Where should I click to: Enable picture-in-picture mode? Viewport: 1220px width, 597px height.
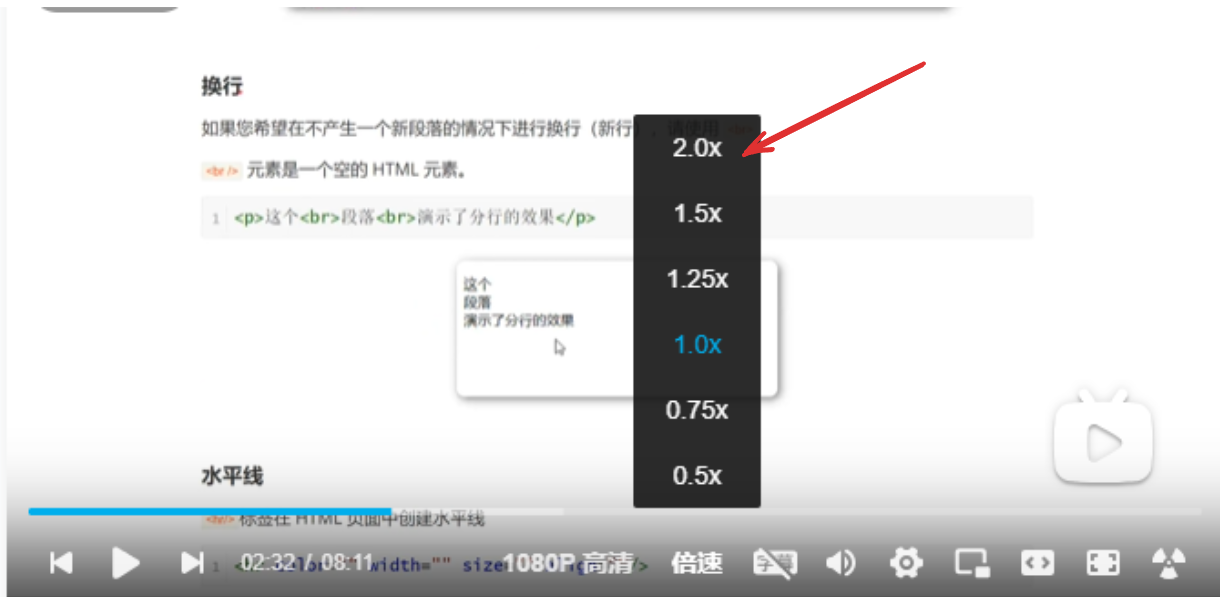pyautogui.click(x=972, y=564)
